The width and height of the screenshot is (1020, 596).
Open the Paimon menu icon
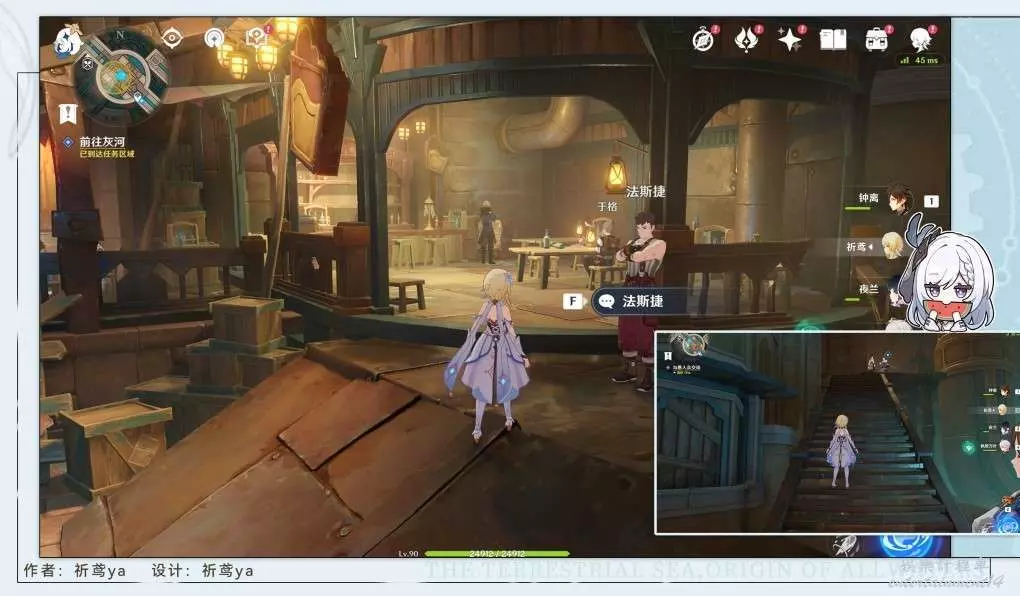tap(67, 41)
